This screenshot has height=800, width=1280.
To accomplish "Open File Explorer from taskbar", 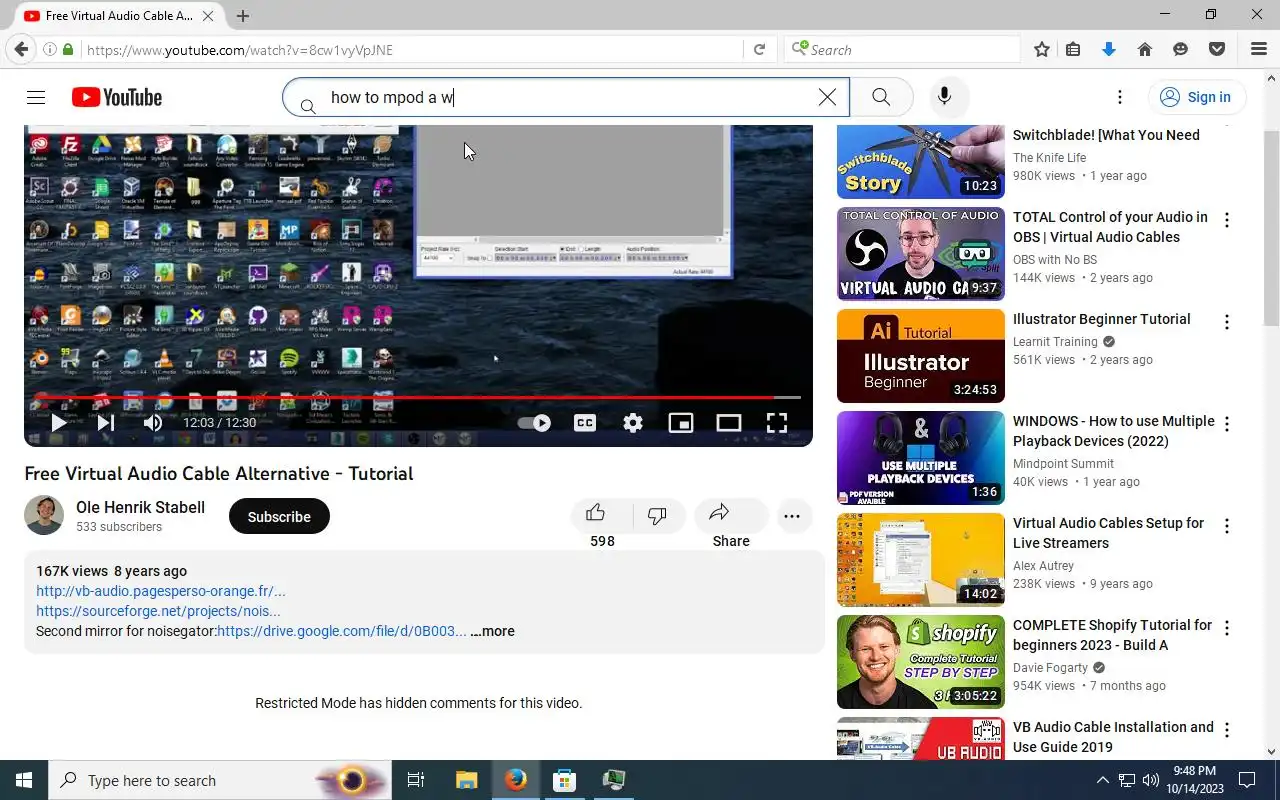I will (467, 780).
